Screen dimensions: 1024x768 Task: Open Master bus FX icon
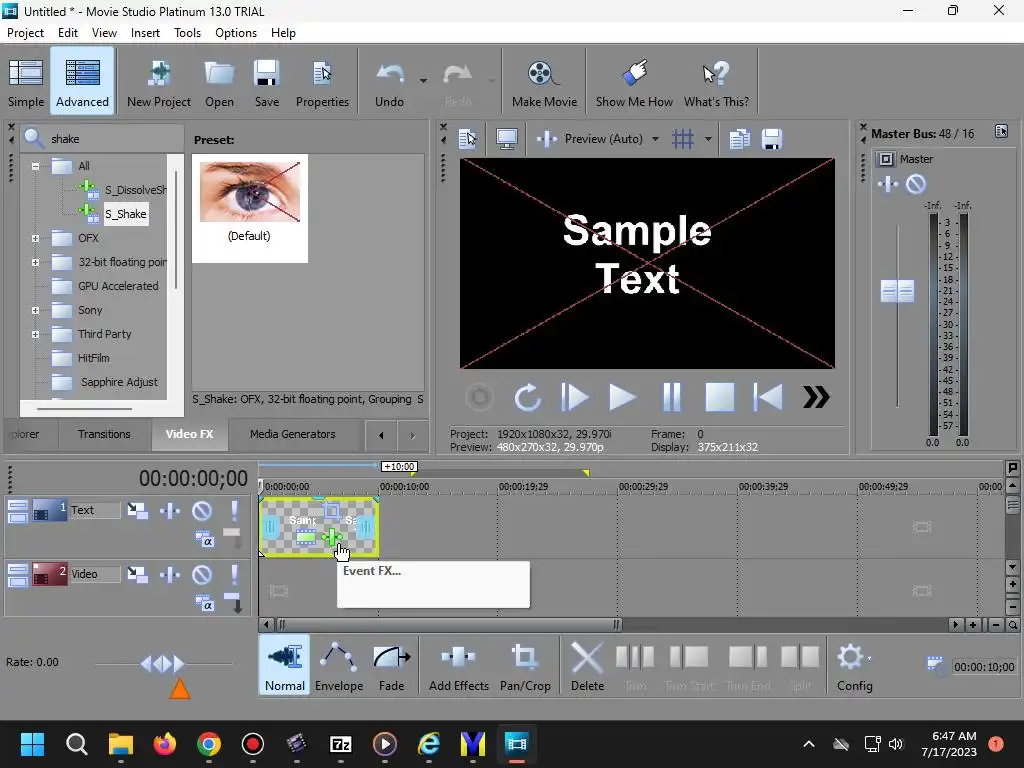[x=888, y=184]
